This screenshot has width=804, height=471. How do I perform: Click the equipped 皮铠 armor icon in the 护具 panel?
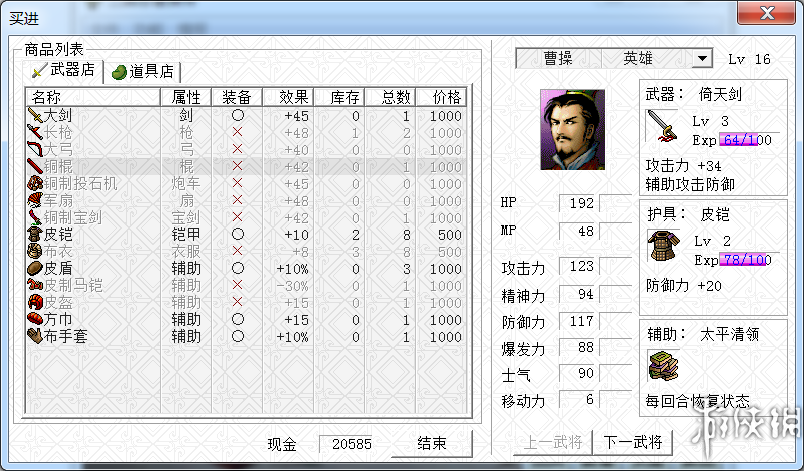pos(660,247)
